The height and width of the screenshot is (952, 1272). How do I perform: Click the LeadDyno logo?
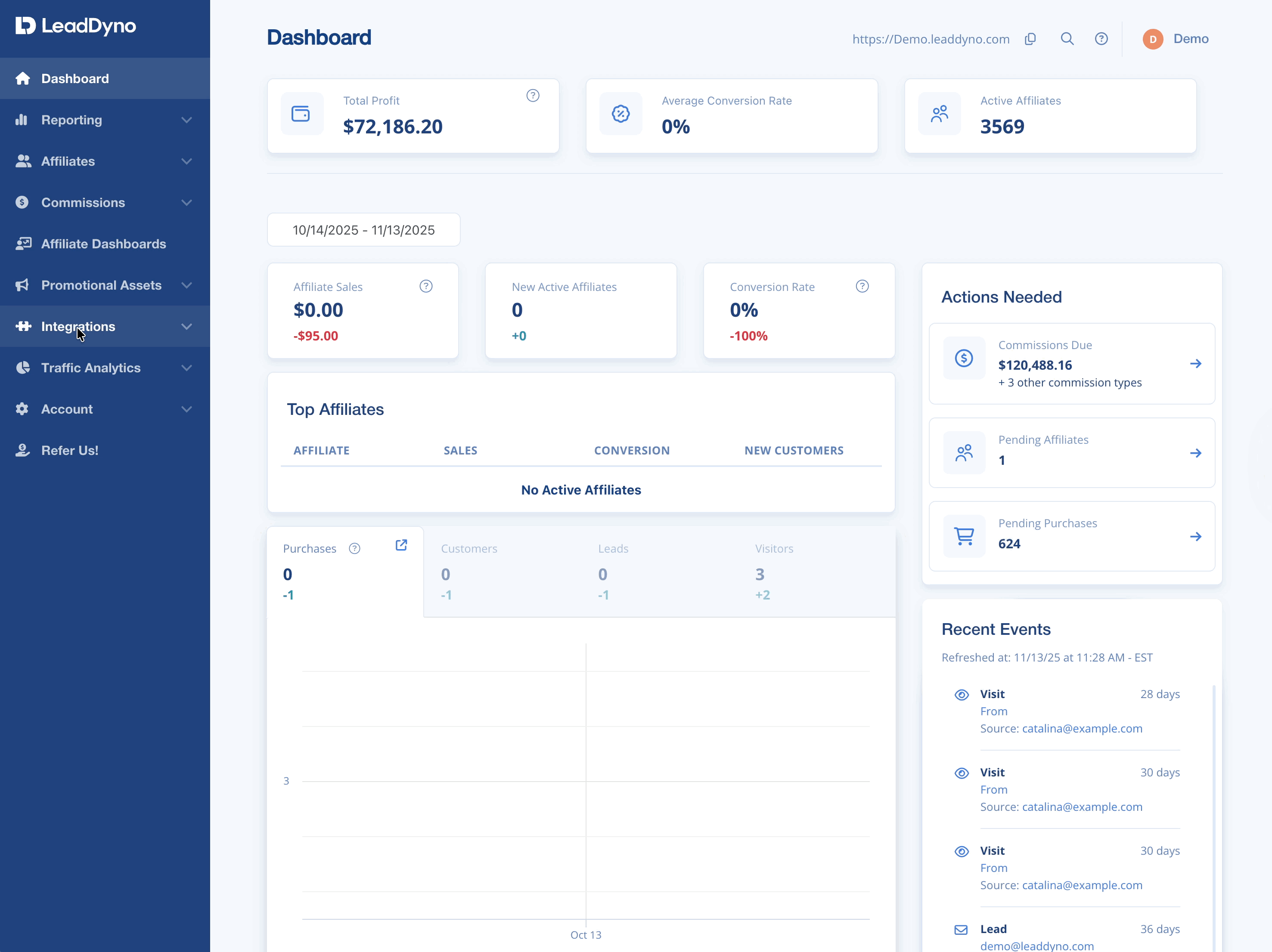click(75, 26)
